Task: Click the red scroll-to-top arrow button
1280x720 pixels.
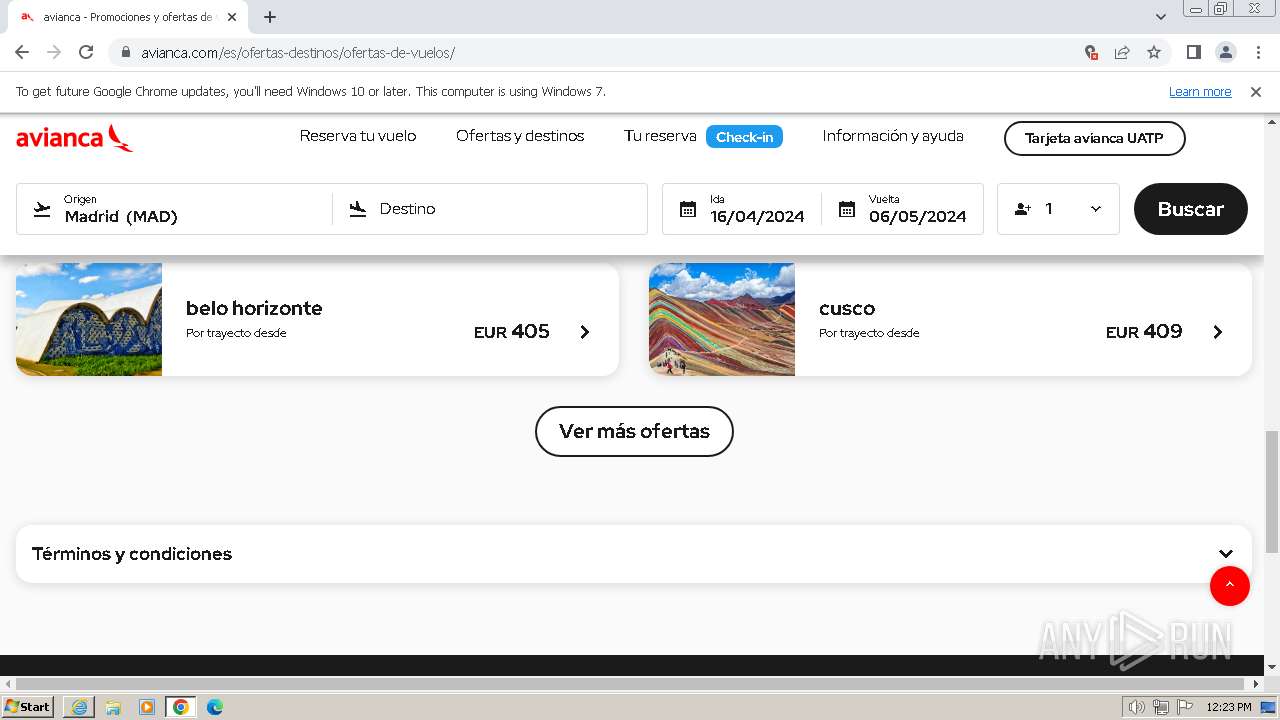Action: pyautogui.click(x=1230, y=586)
